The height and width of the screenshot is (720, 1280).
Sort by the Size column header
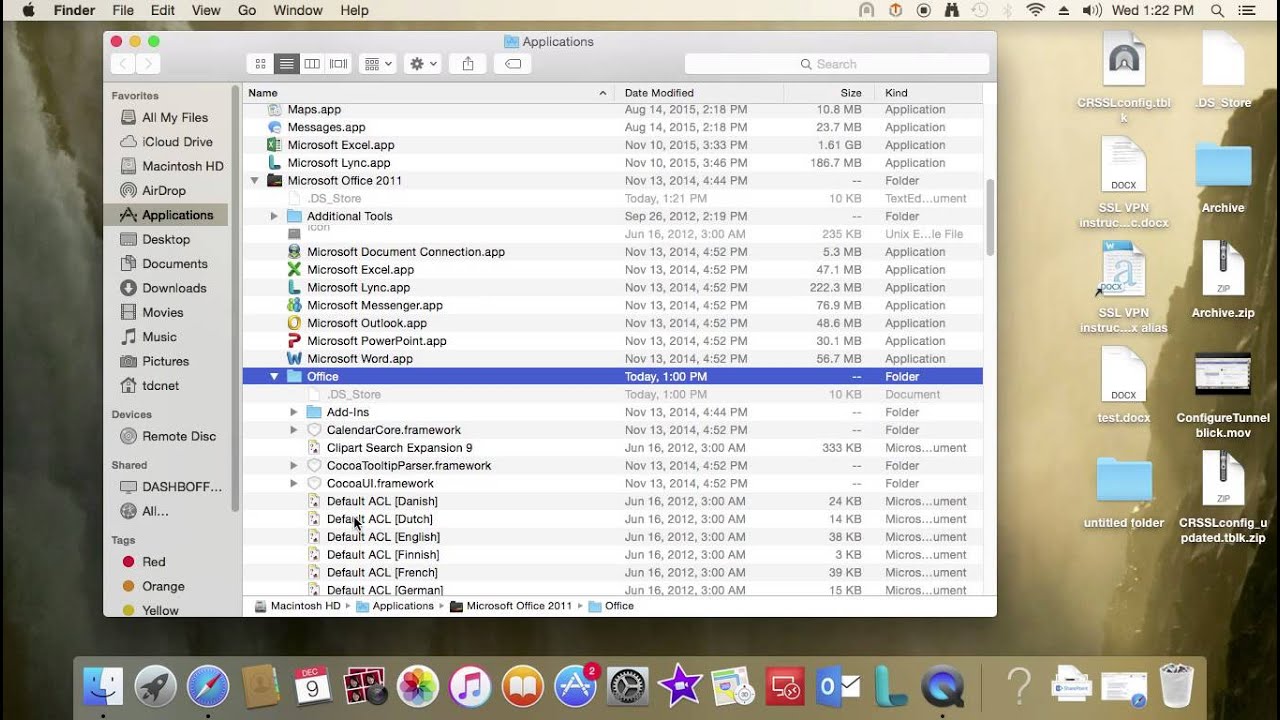tap(828, 93)
